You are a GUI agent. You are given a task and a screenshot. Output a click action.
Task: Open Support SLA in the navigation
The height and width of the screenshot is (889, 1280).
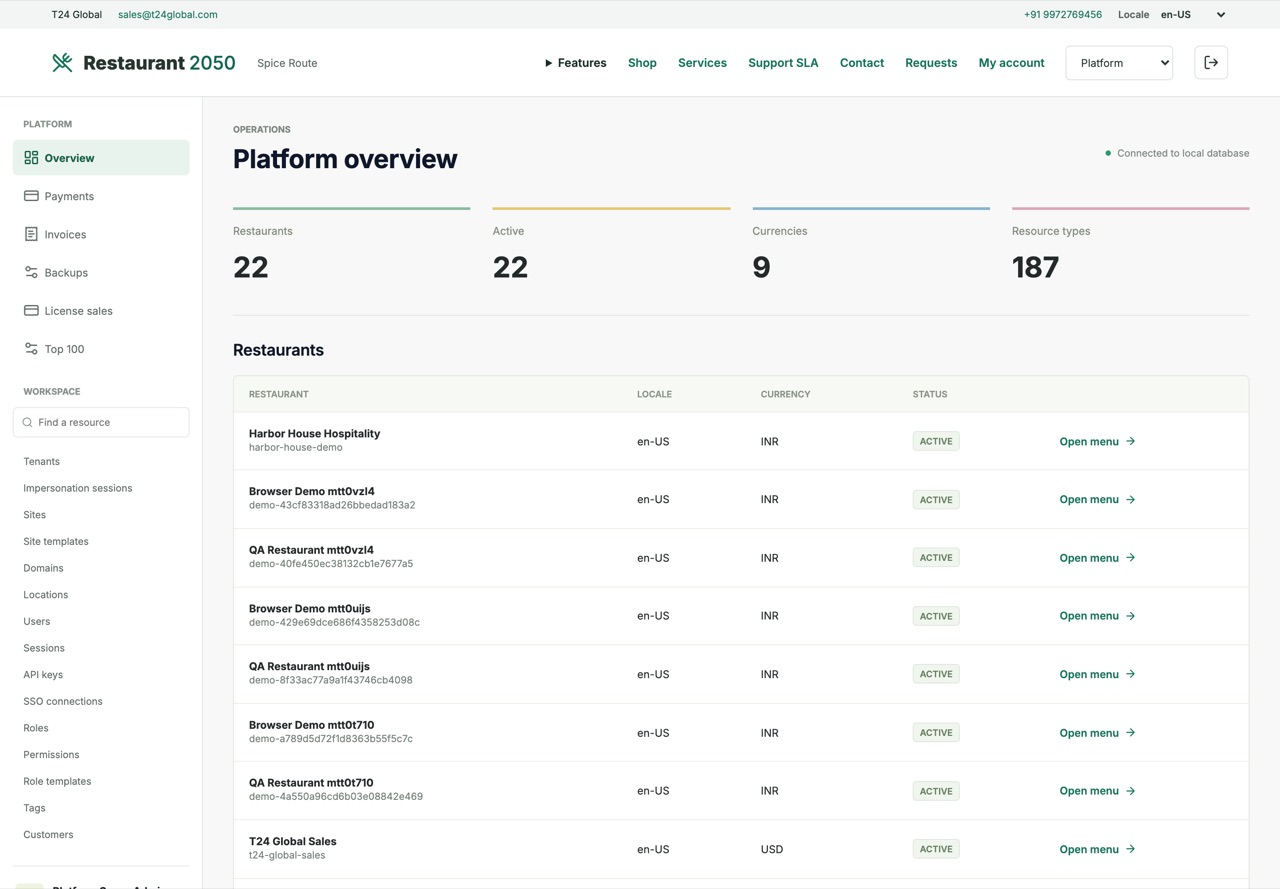coord(783,63)
